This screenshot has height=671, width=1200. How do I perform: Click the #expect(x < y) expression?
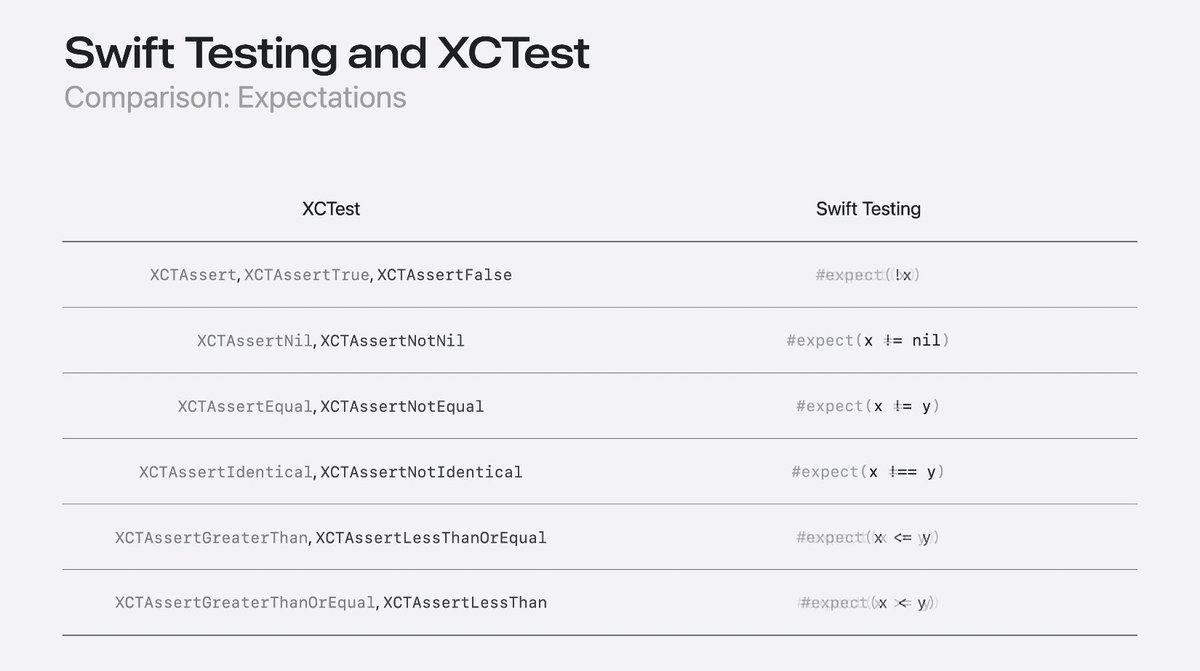coord(868,603)
